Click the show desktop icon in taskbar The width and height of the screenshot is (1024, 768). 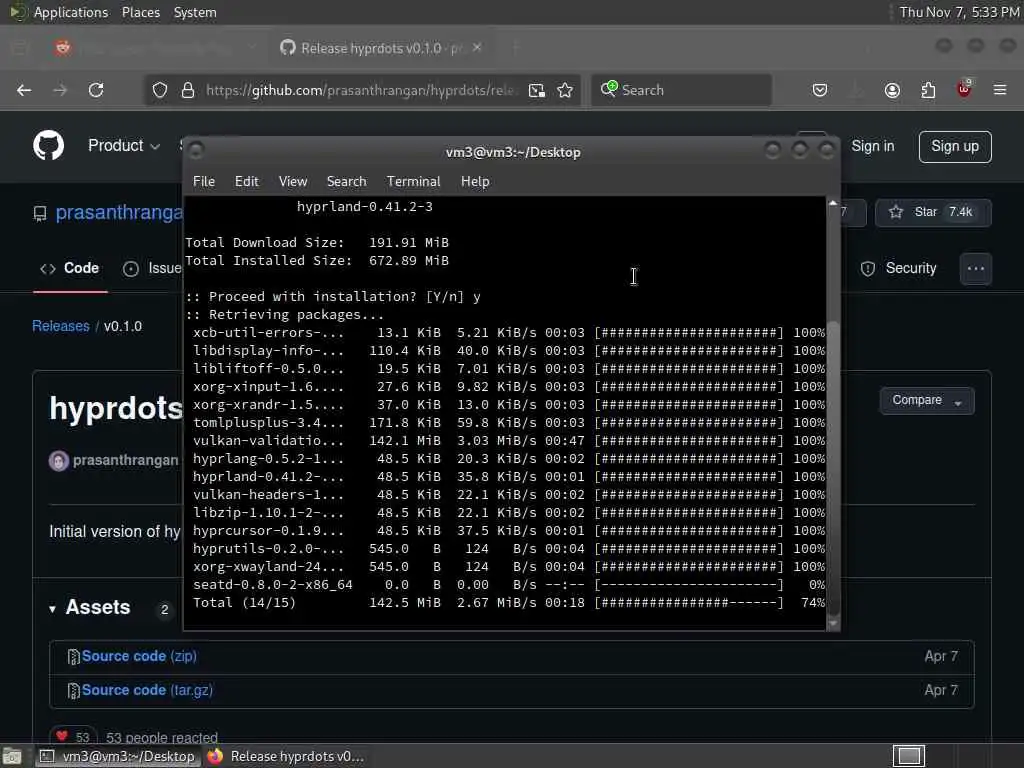coord(12,756)
